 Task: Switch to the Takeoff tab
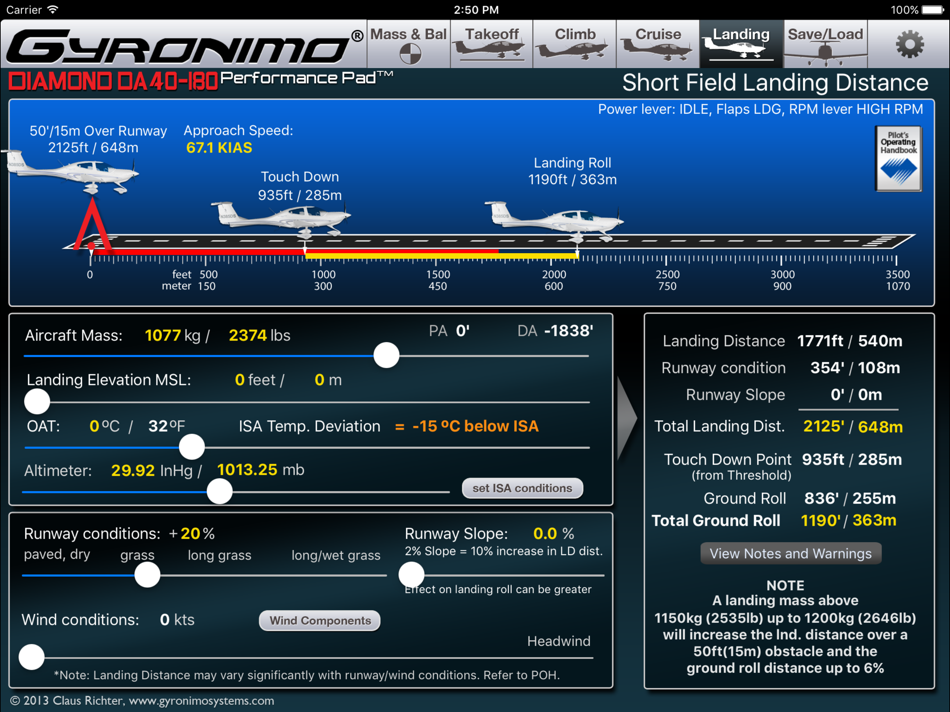tap(491, 44)
